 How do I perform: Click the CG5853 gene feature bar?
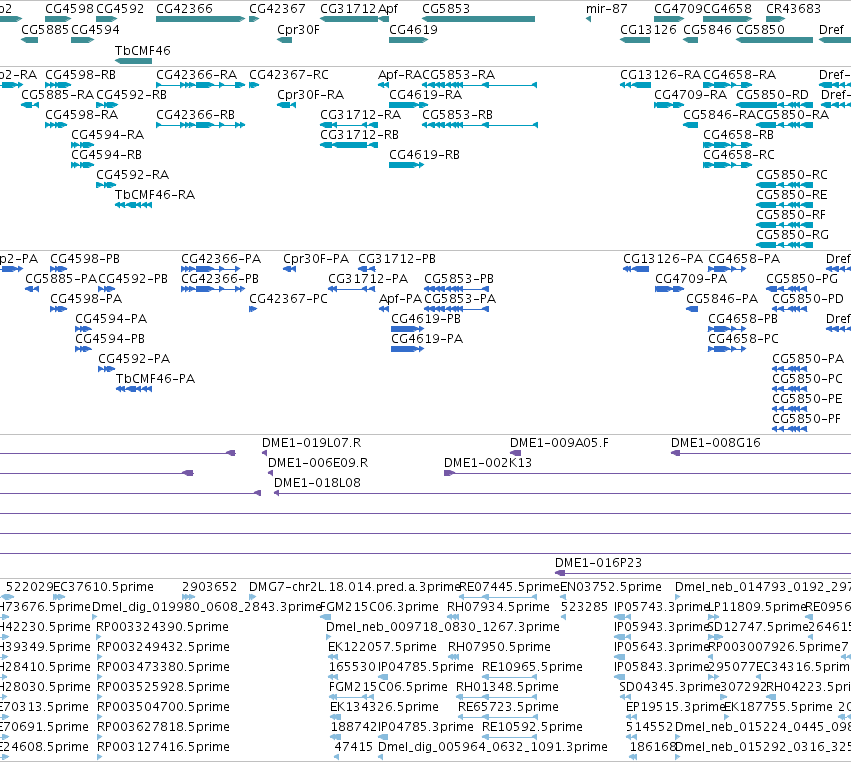478,19
